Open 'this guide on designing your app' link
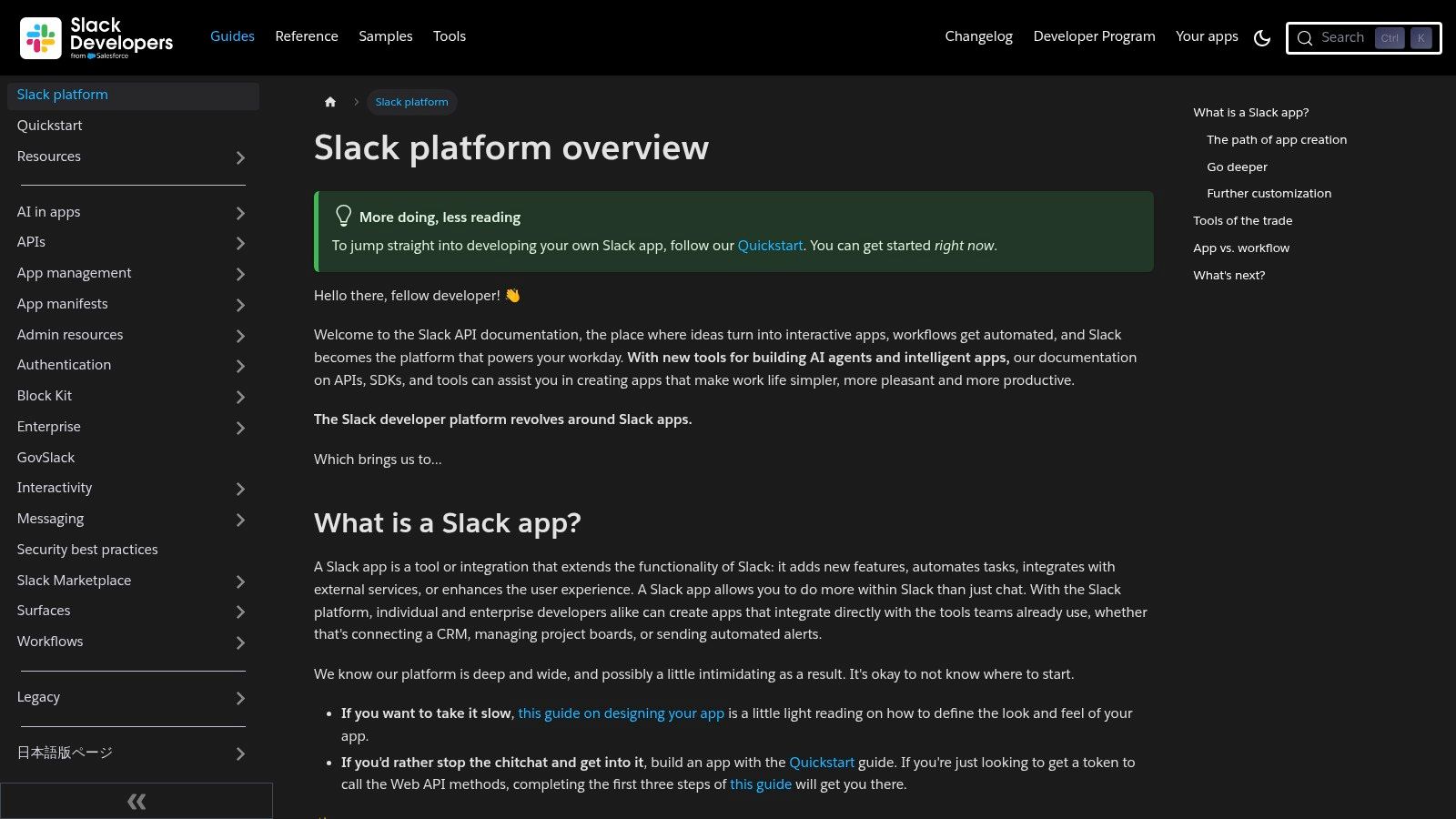Image resolution: width=1456 pixels, height=819 pixels. pyautogui.click(x=621, y=713)
